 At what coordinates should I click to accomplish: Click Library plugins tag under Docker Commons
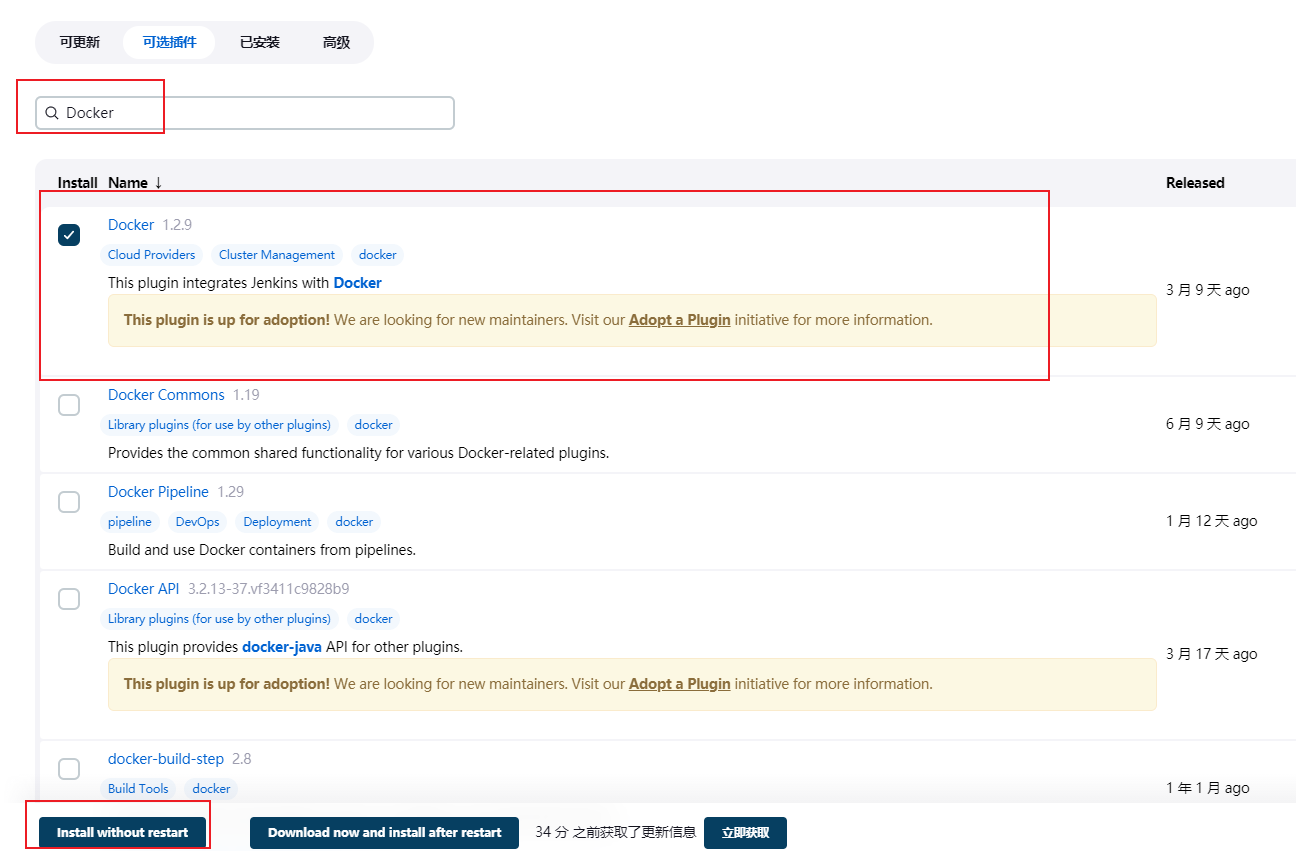[x=219, y=425]
